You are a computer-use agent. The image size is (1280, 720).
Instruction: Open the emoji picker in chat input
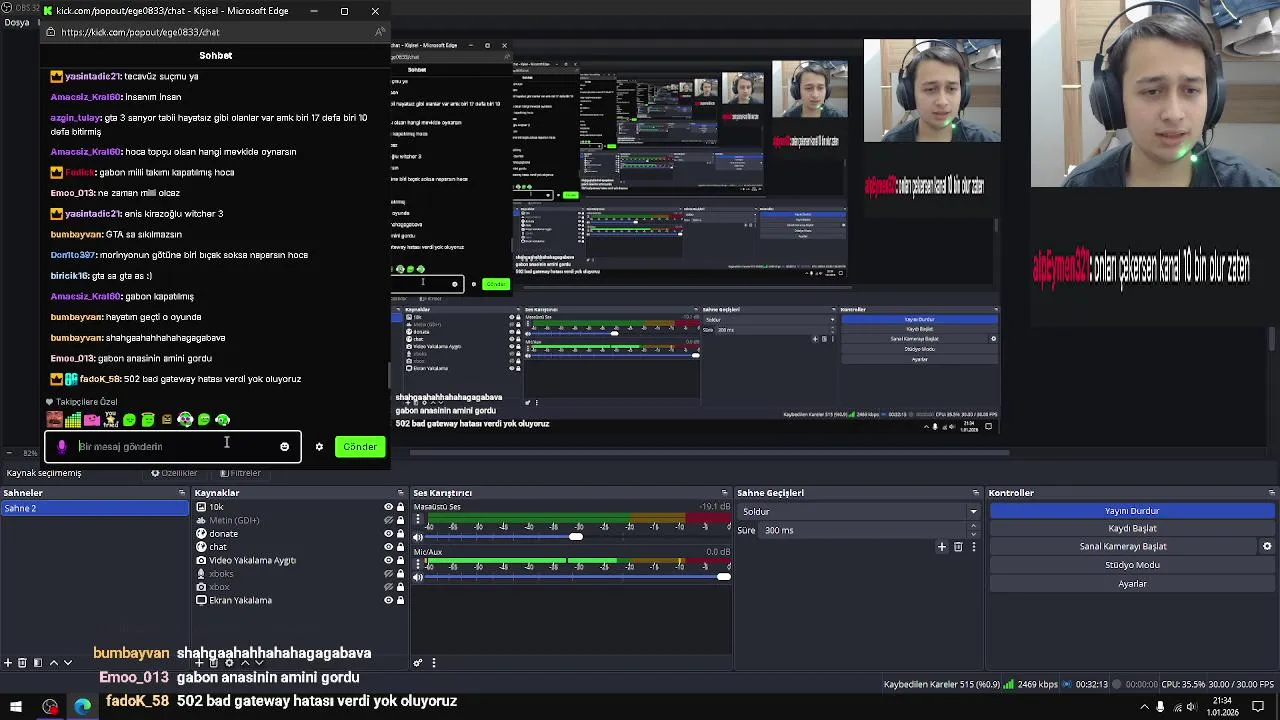click(284, 447)
